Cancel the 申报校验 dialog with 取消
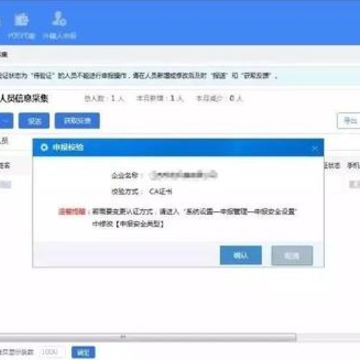Viewport: 360px width, 360px height. (292, 255)
